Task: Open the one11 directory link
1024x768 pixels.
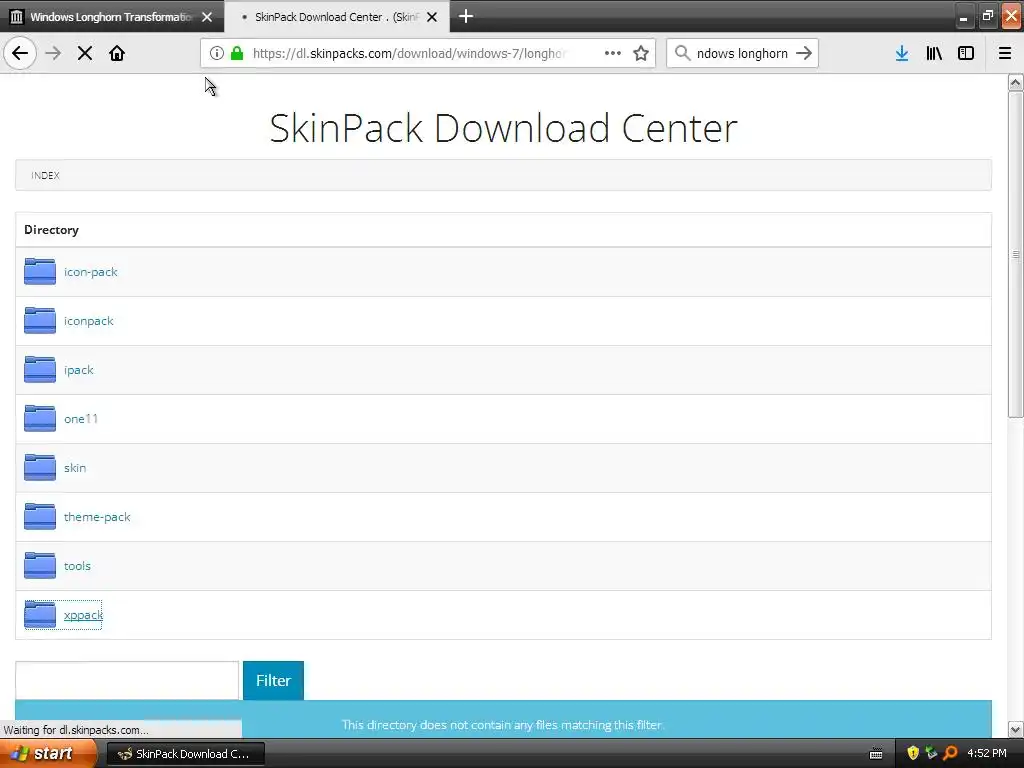Action: 81,419
